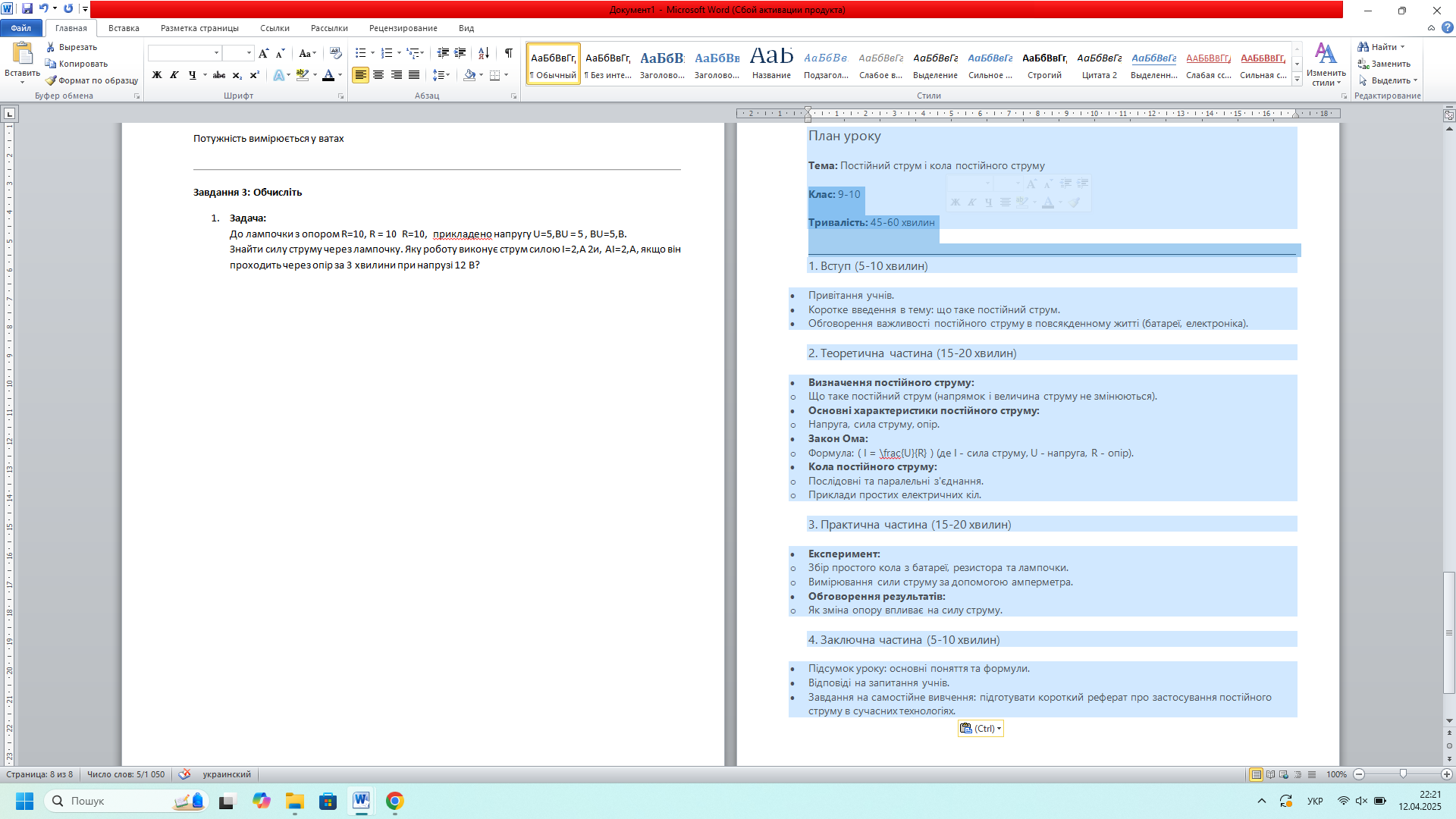
Task: Save document via quick access floppy icon
Action: pyautogui.click(x=27, y=9)
